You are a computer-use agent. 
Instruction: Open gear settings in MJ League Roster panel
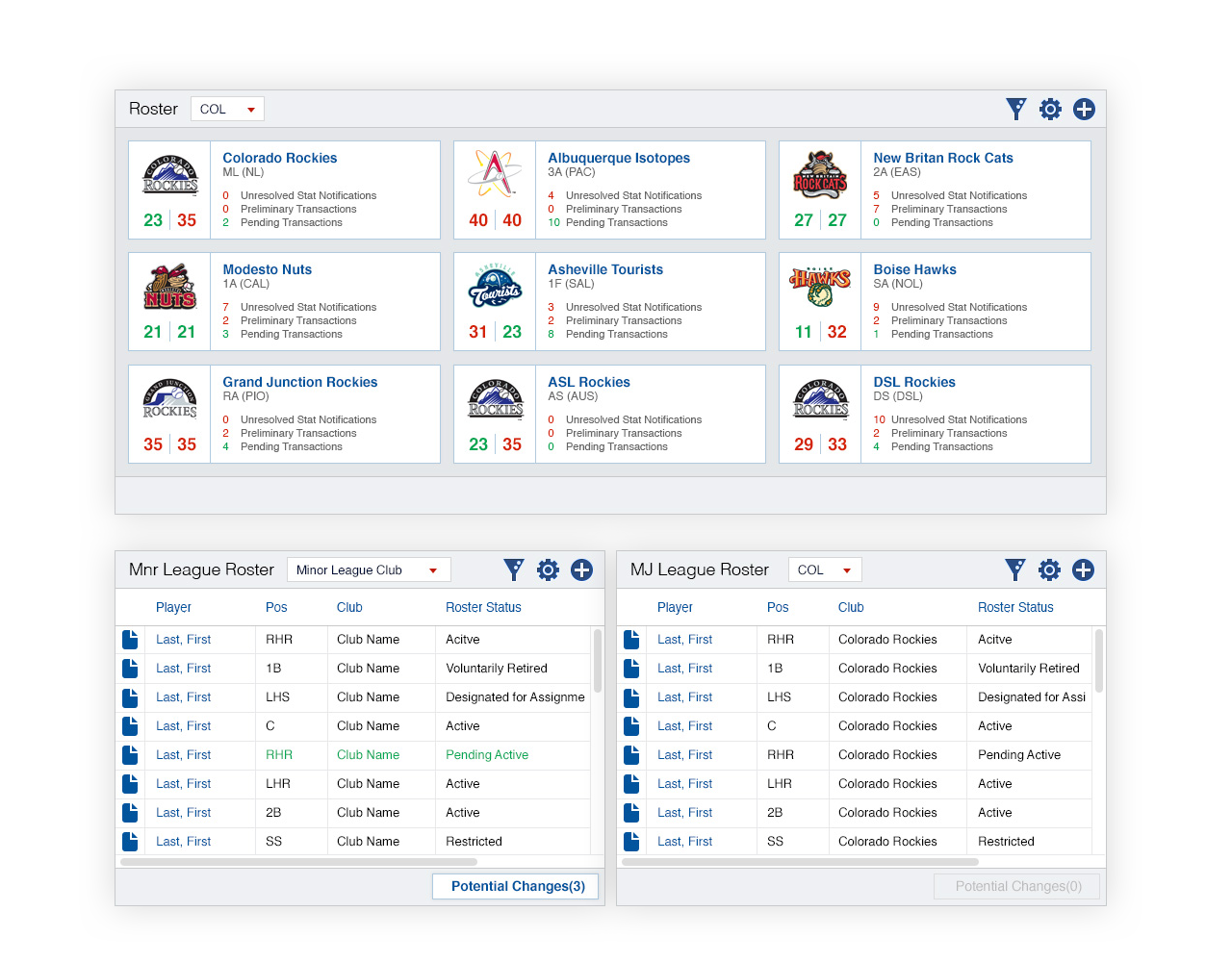click(x=1049, y=570)
